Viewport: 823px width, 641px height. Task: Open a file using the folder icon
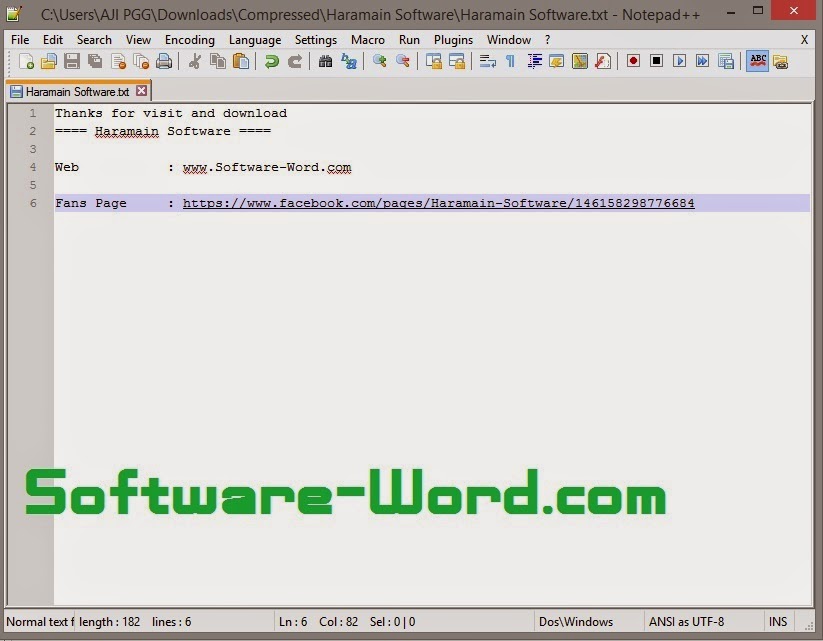point(49,61)
